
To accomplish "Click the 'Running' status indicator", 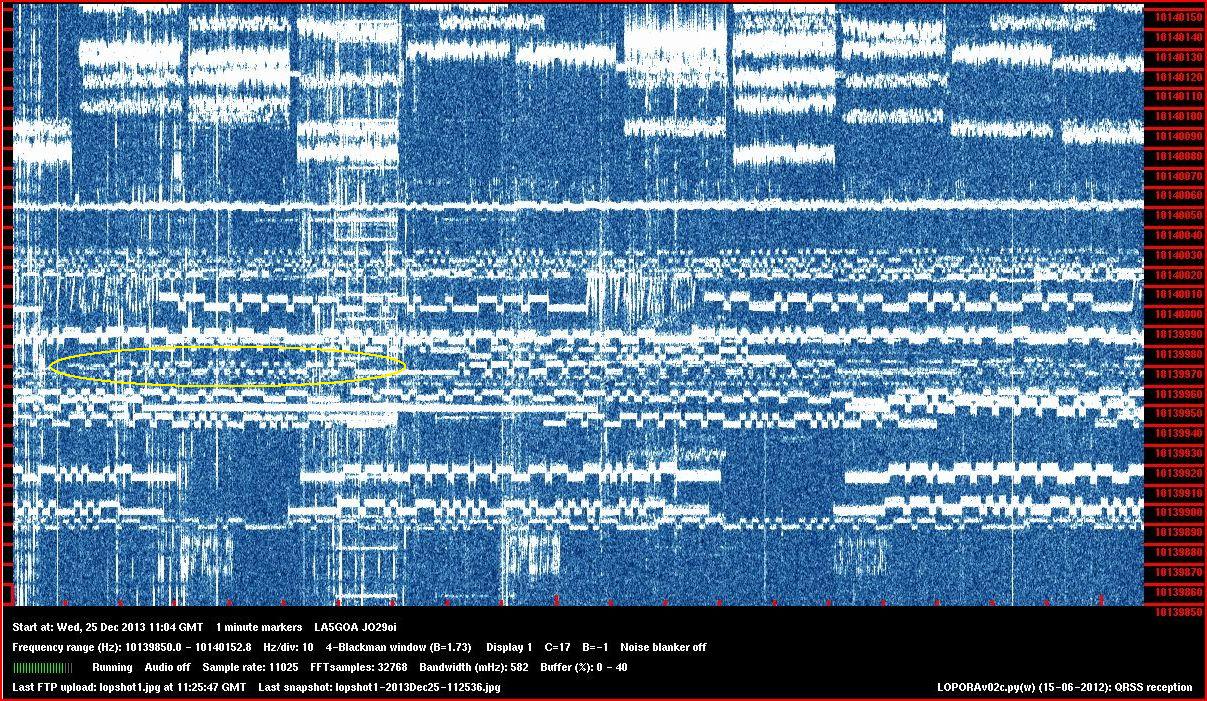I will 112,667.
